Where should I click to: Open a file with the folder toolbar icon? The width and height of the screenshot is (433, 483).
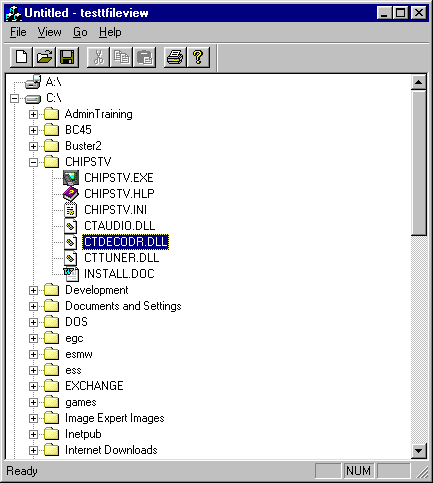44,57
